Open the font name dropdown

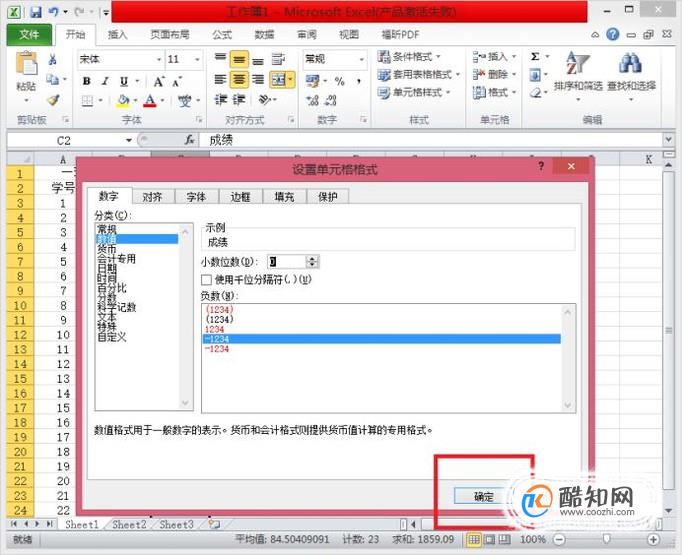pos(159,59)
